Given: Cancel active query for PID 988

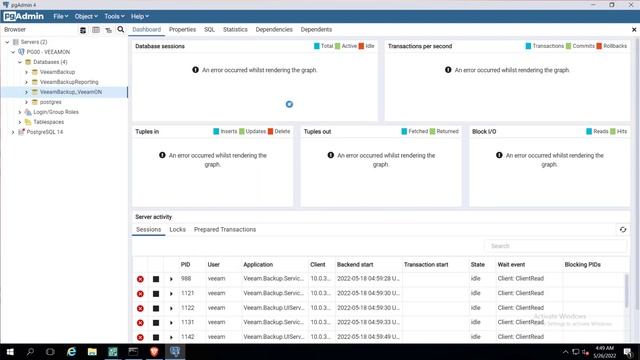Looking at the screenshot, I should coord(156,279).
